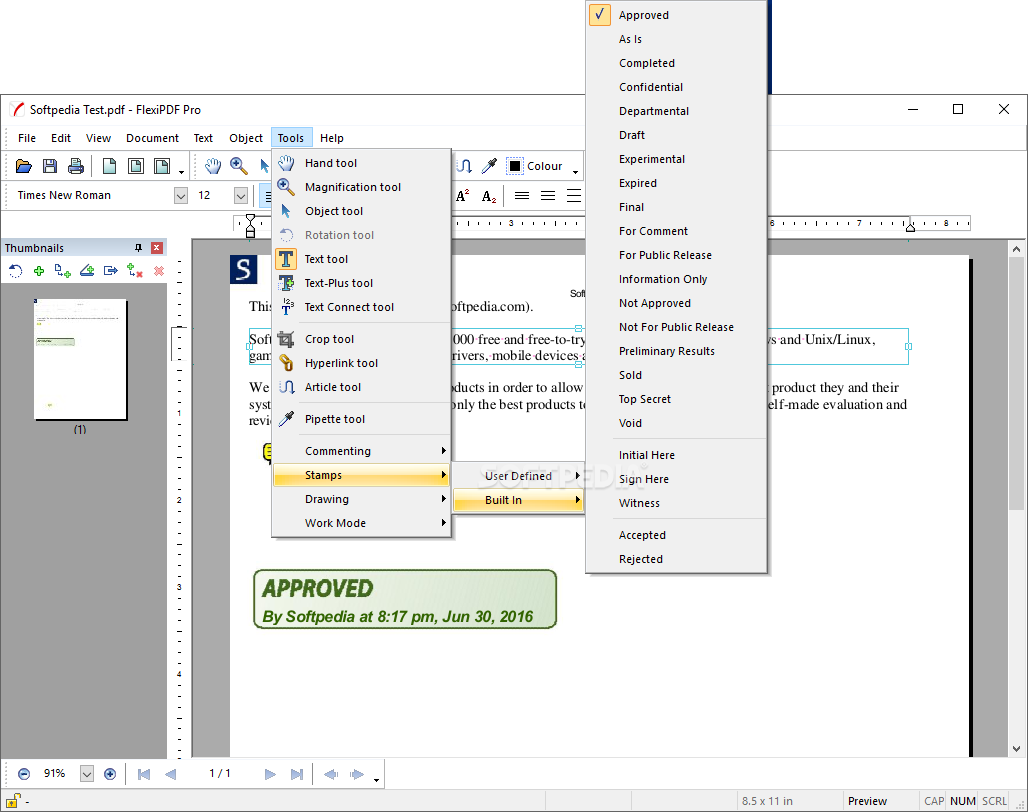Choose Pipette tool menu entry
The image size is (1028, 812).
pos(361,419)
